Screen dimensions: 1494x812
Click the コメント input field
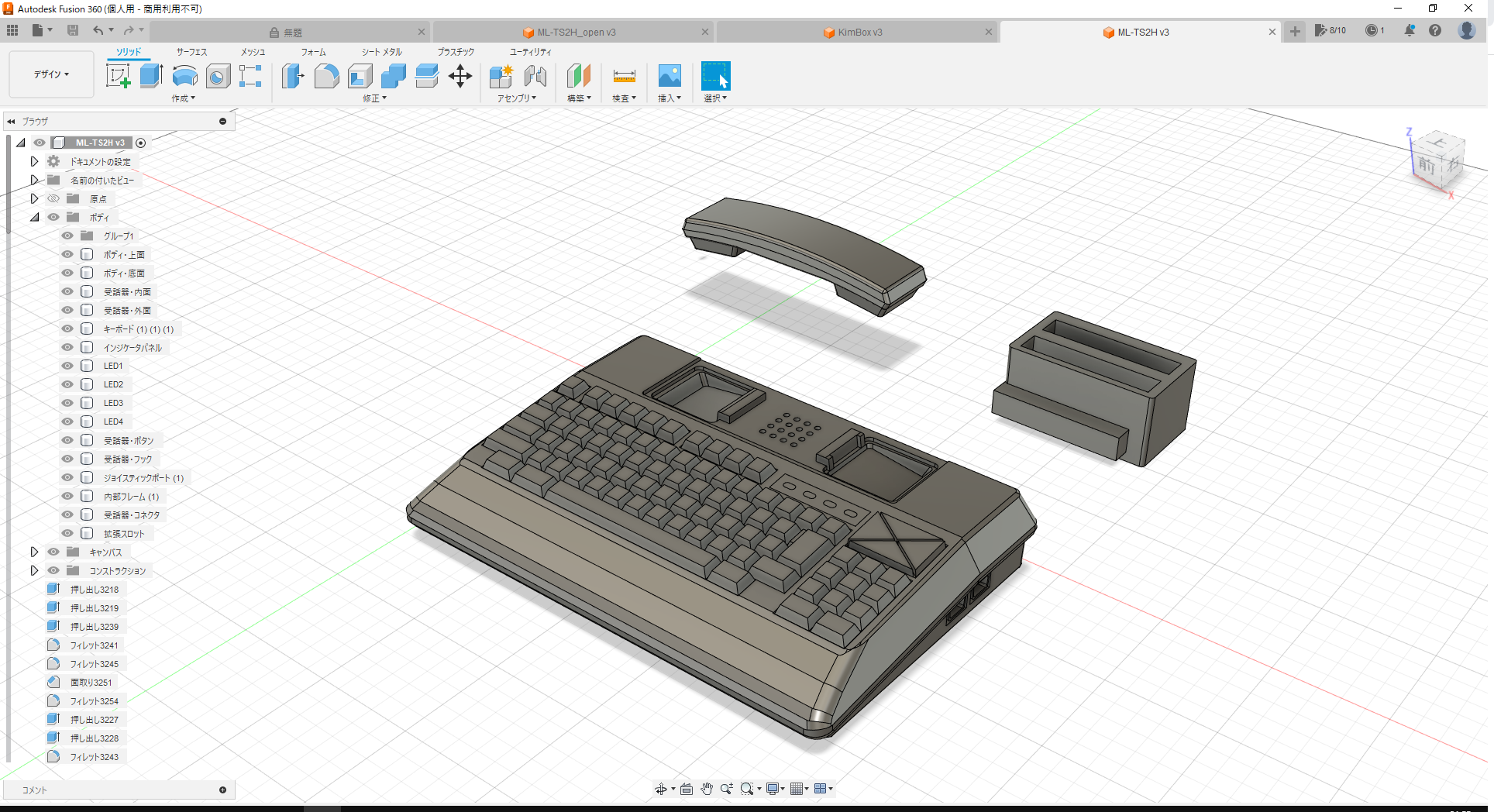pyautogui.click(x=116, y=790)
